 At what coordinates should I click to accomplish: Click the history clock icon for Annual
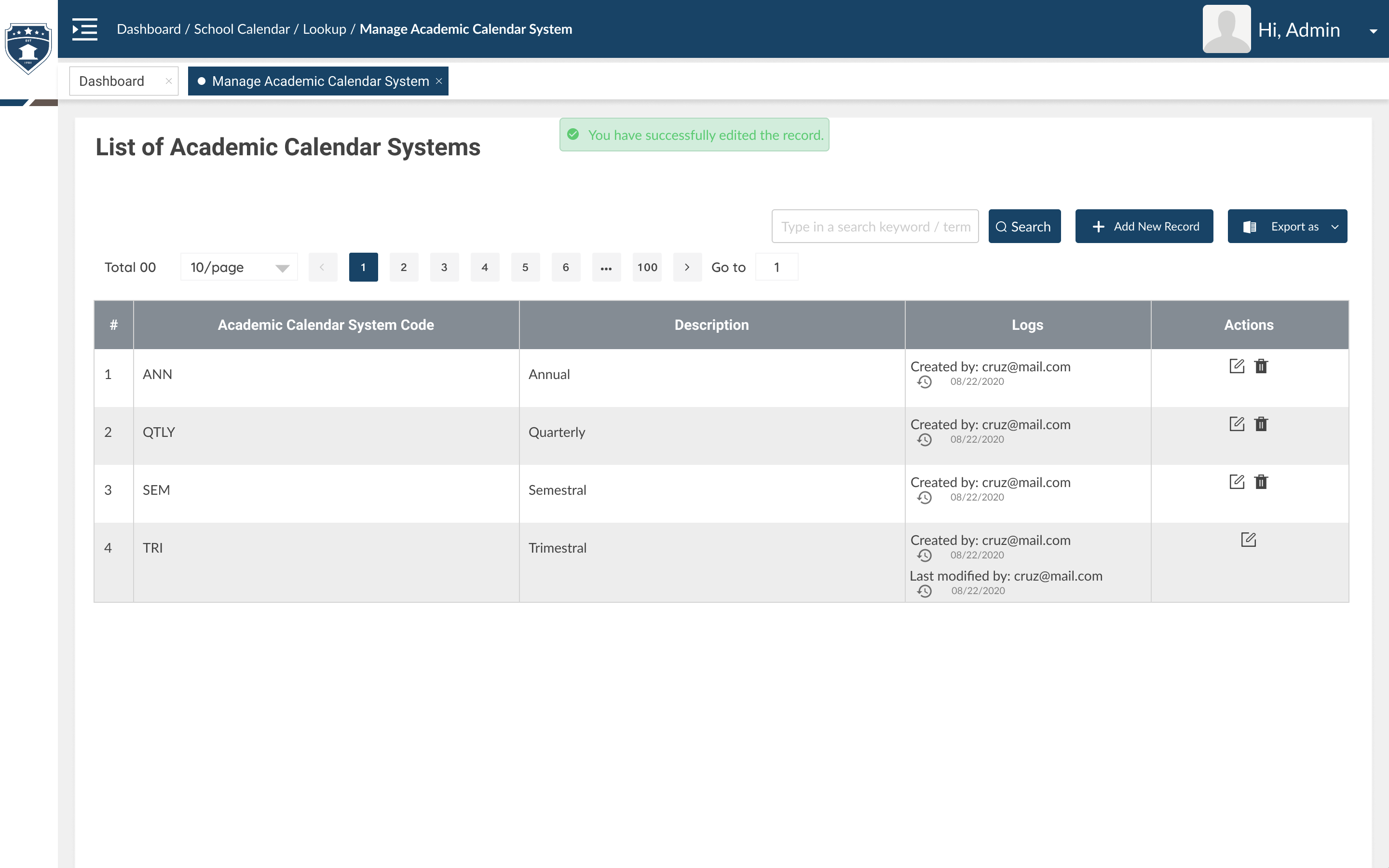tap(925, 382)
